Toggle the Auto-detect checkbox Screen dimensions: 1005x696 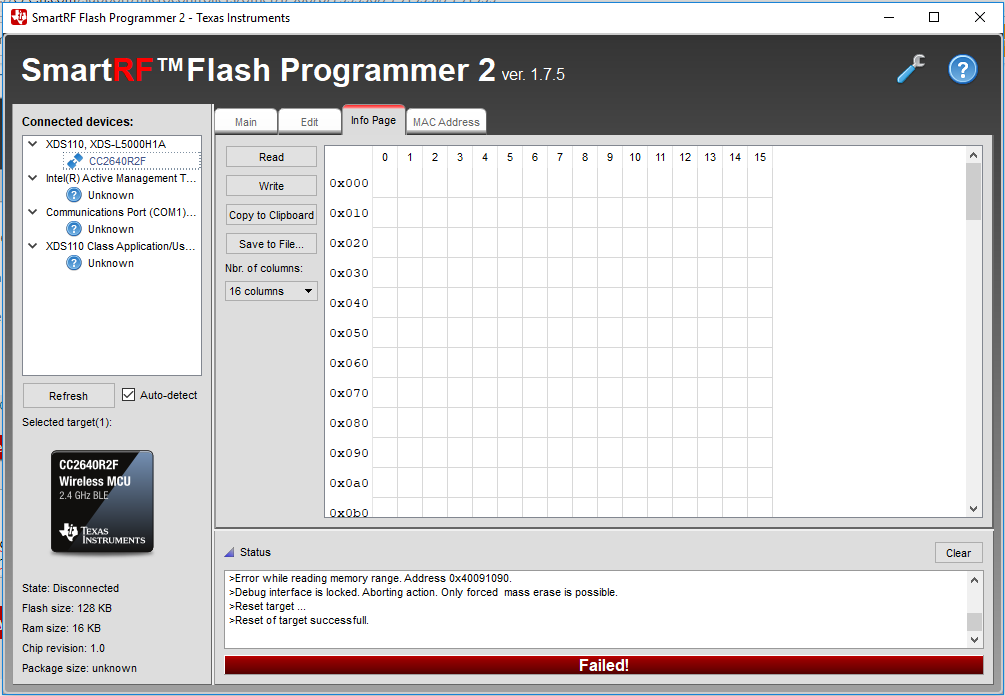pos(128,395)
